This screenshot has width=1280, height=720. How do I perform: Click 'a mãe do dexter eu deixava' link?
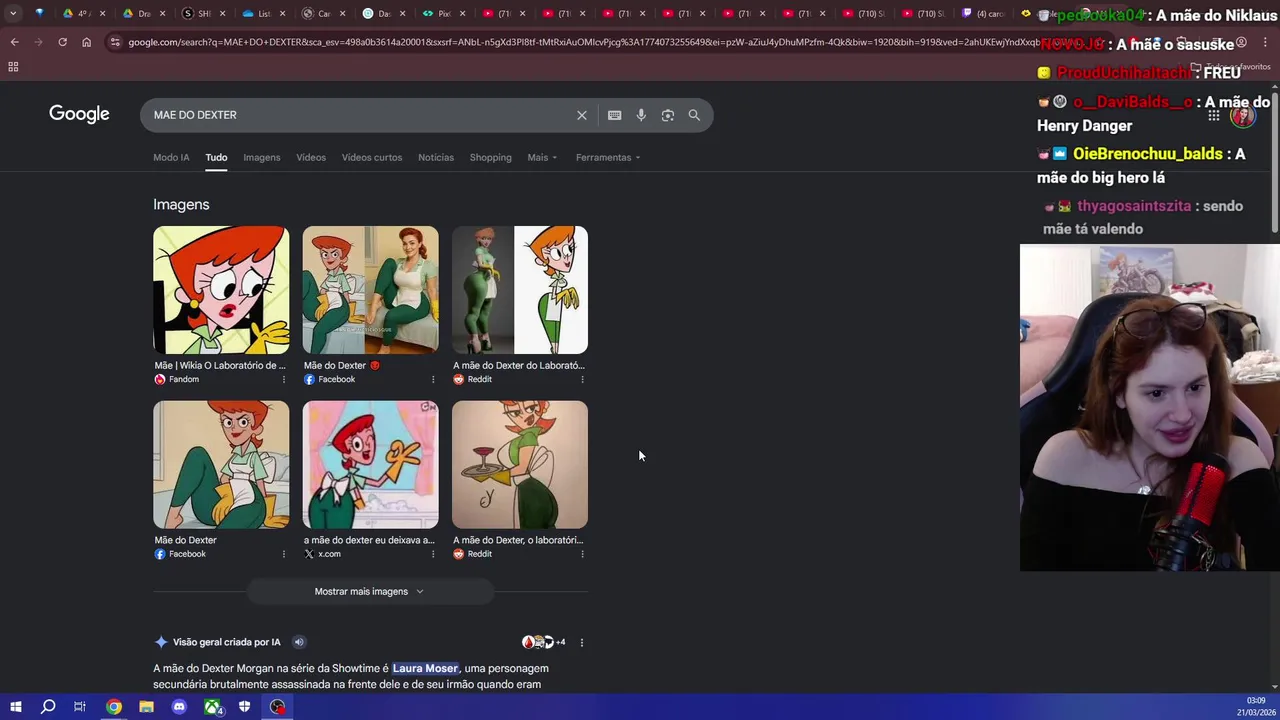point(369,540)
